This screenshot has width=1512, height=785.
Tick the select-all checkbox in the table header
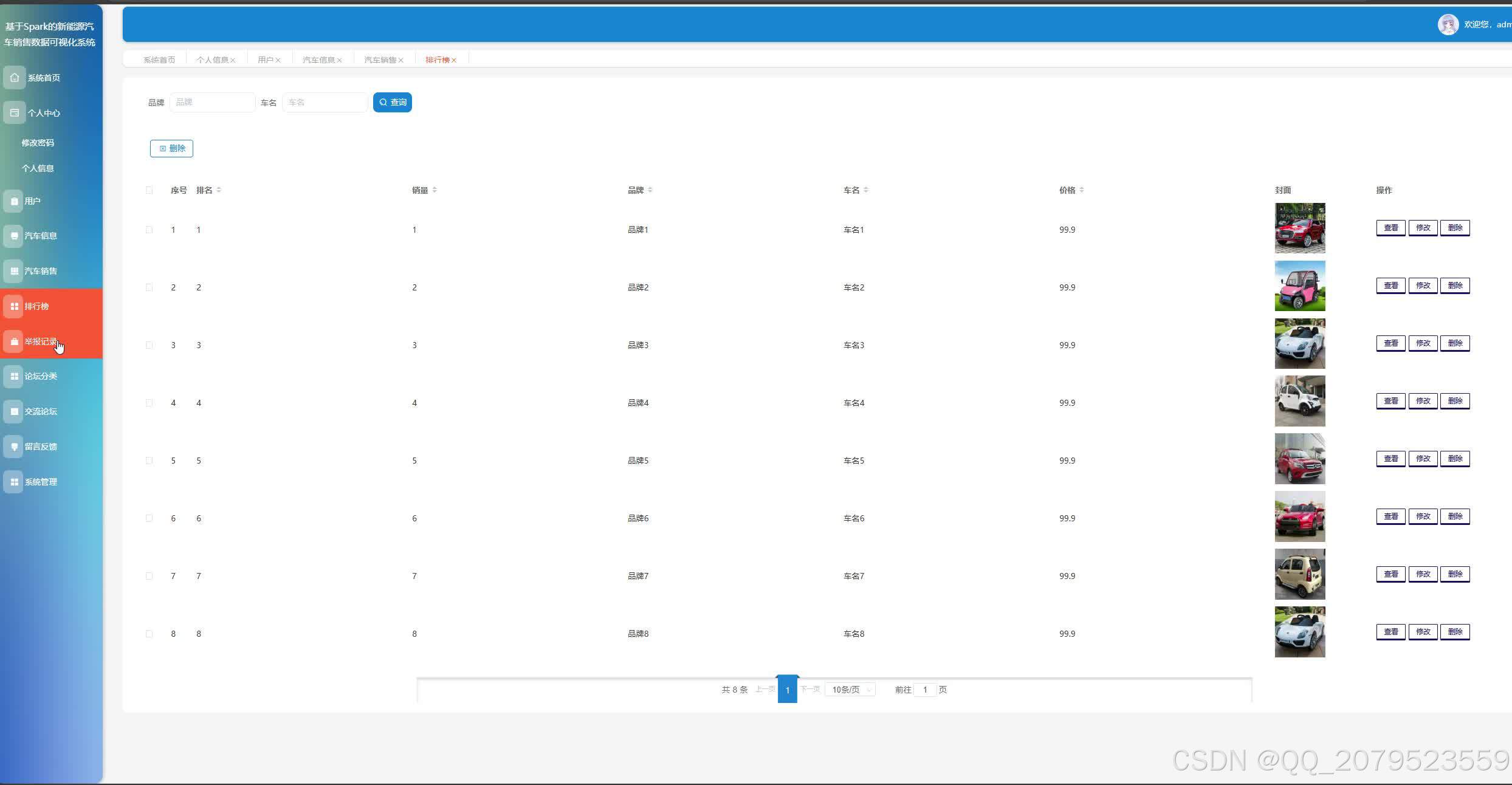tap(149, 190)
